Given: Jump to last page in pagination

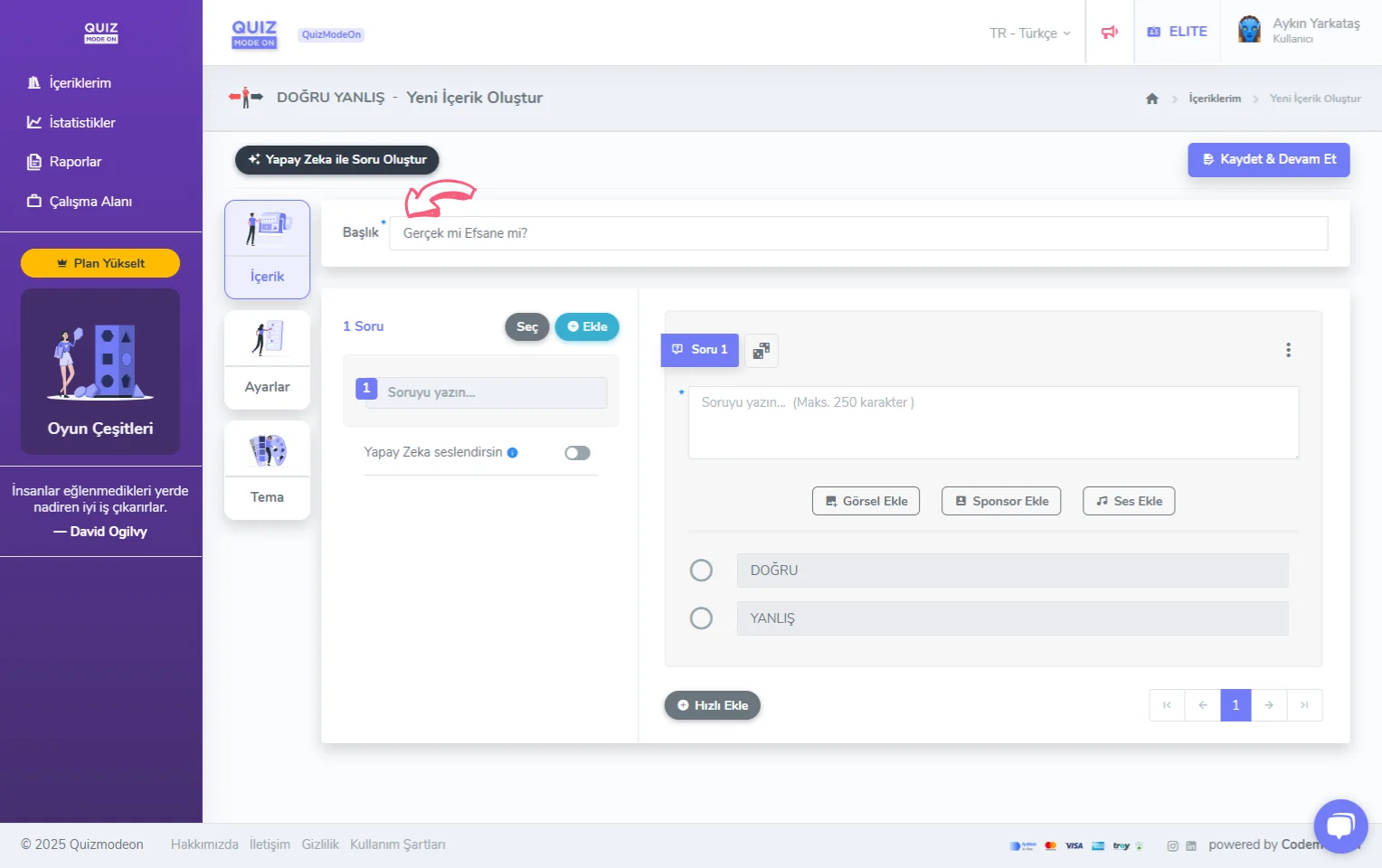Looking at the screenshot, I should point(1304,705).
